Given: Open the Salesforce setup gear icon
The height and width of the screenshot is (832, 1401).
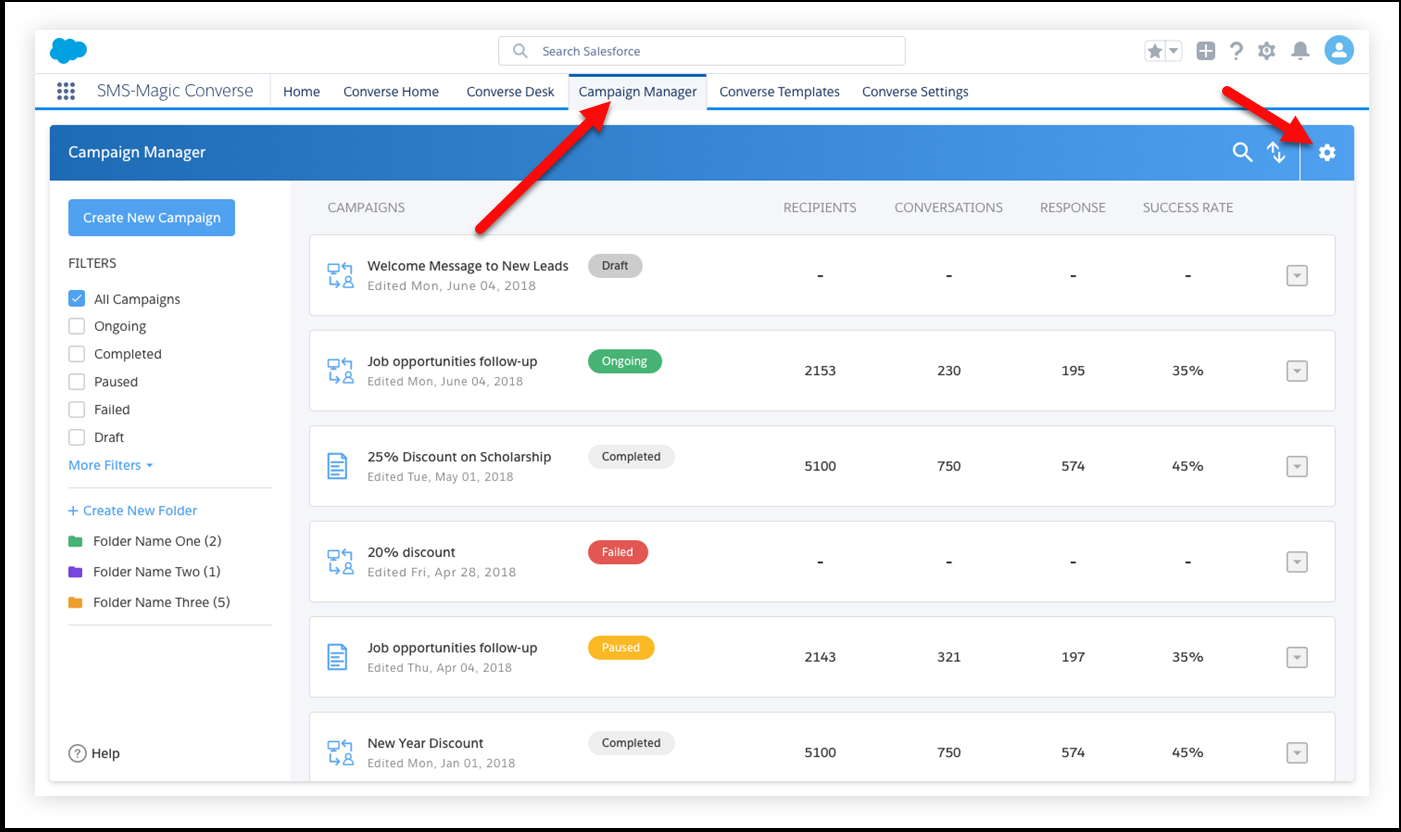Looking at the screenshot, I should [x=1267, y=51].
